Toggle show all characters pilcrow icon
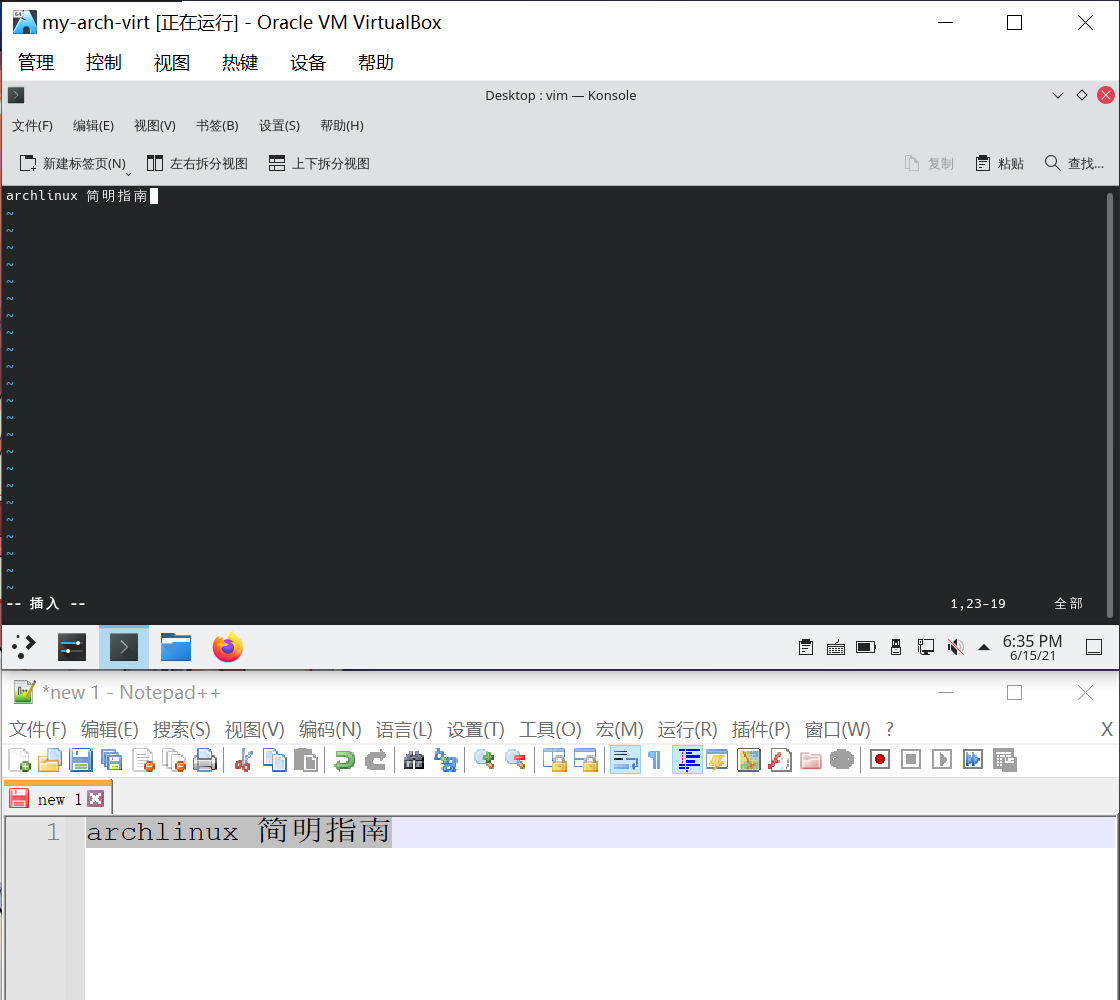This screenshot has height=1000, width=1120. coord(654,760)
